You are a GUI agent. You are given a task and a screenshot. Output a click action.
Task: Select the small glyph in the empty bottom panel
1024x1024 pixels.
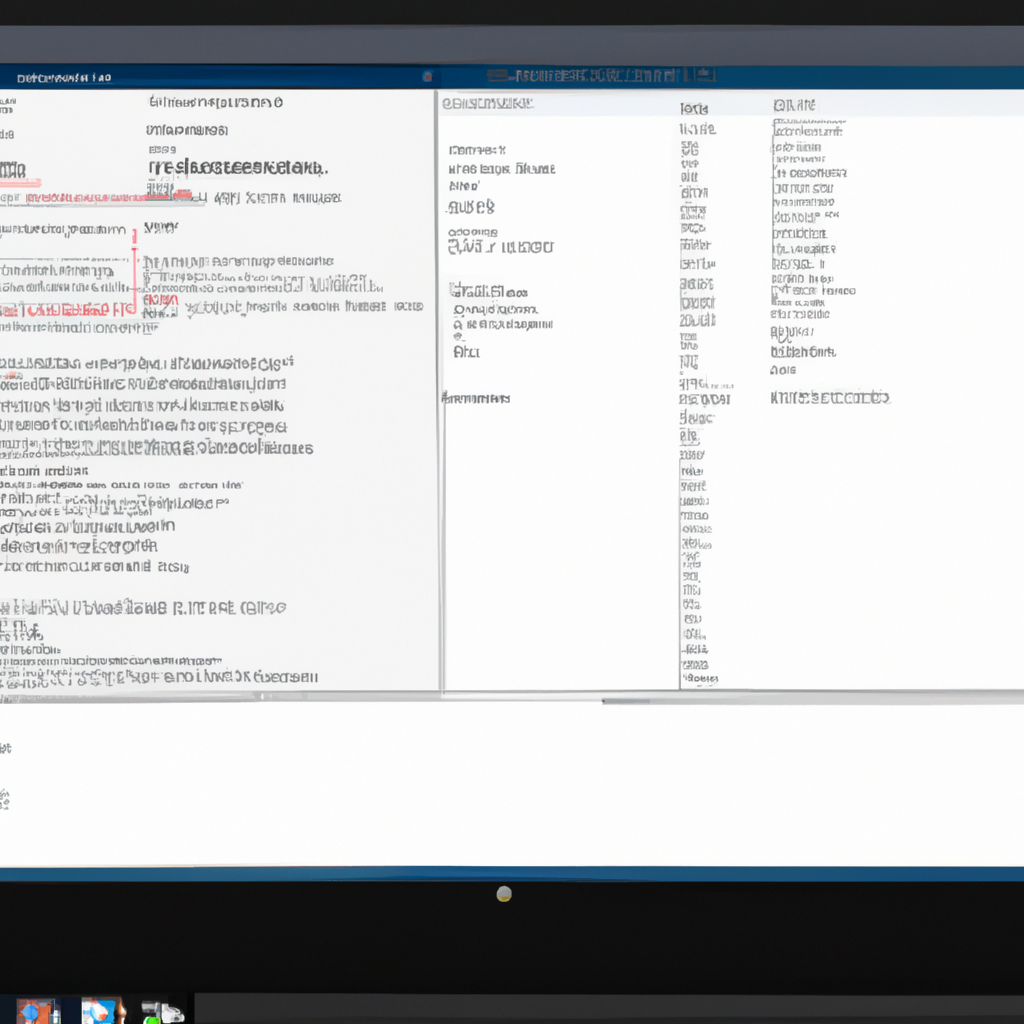coord(4,798)
